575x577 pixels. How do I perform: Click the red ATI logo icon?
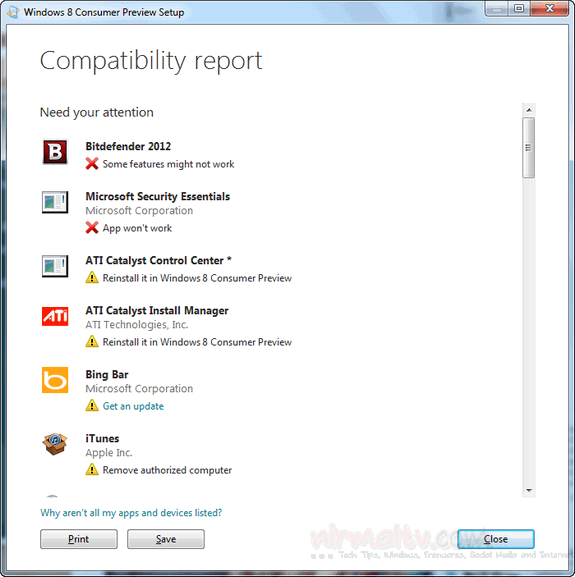[x=55, y=316]
